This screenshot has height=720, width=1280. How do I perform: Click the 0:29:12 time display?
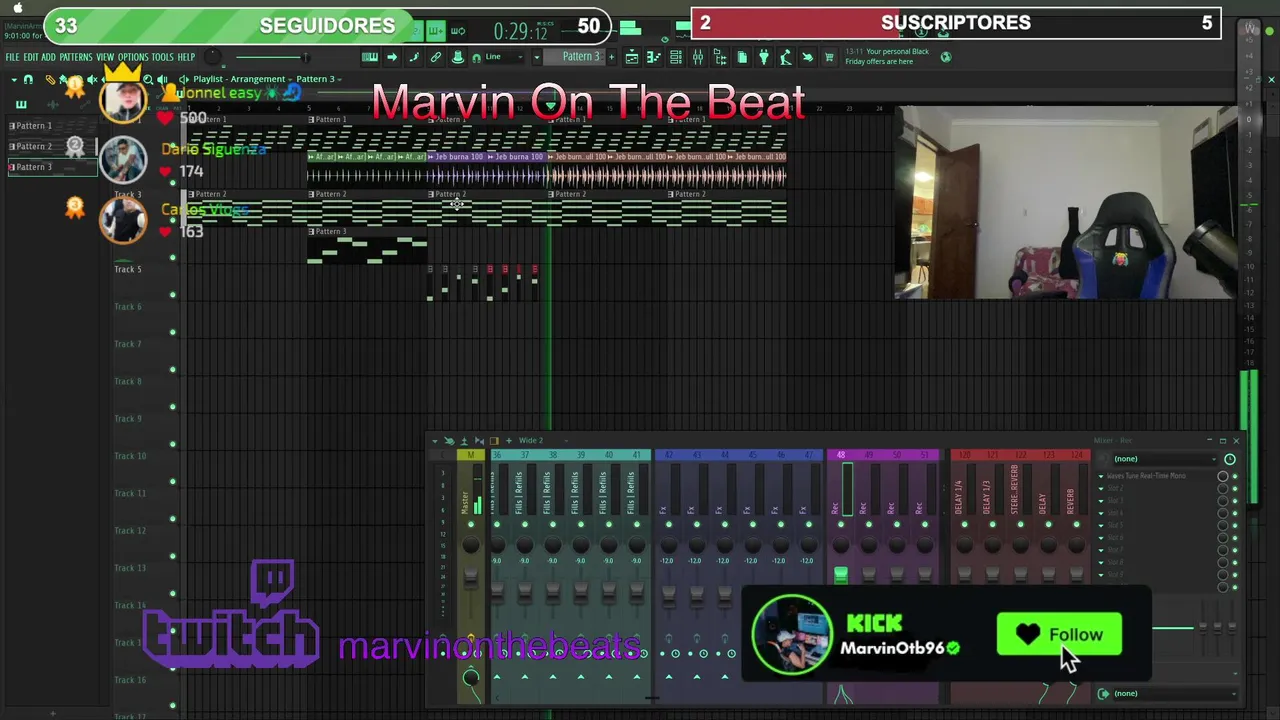click(521, 31)
